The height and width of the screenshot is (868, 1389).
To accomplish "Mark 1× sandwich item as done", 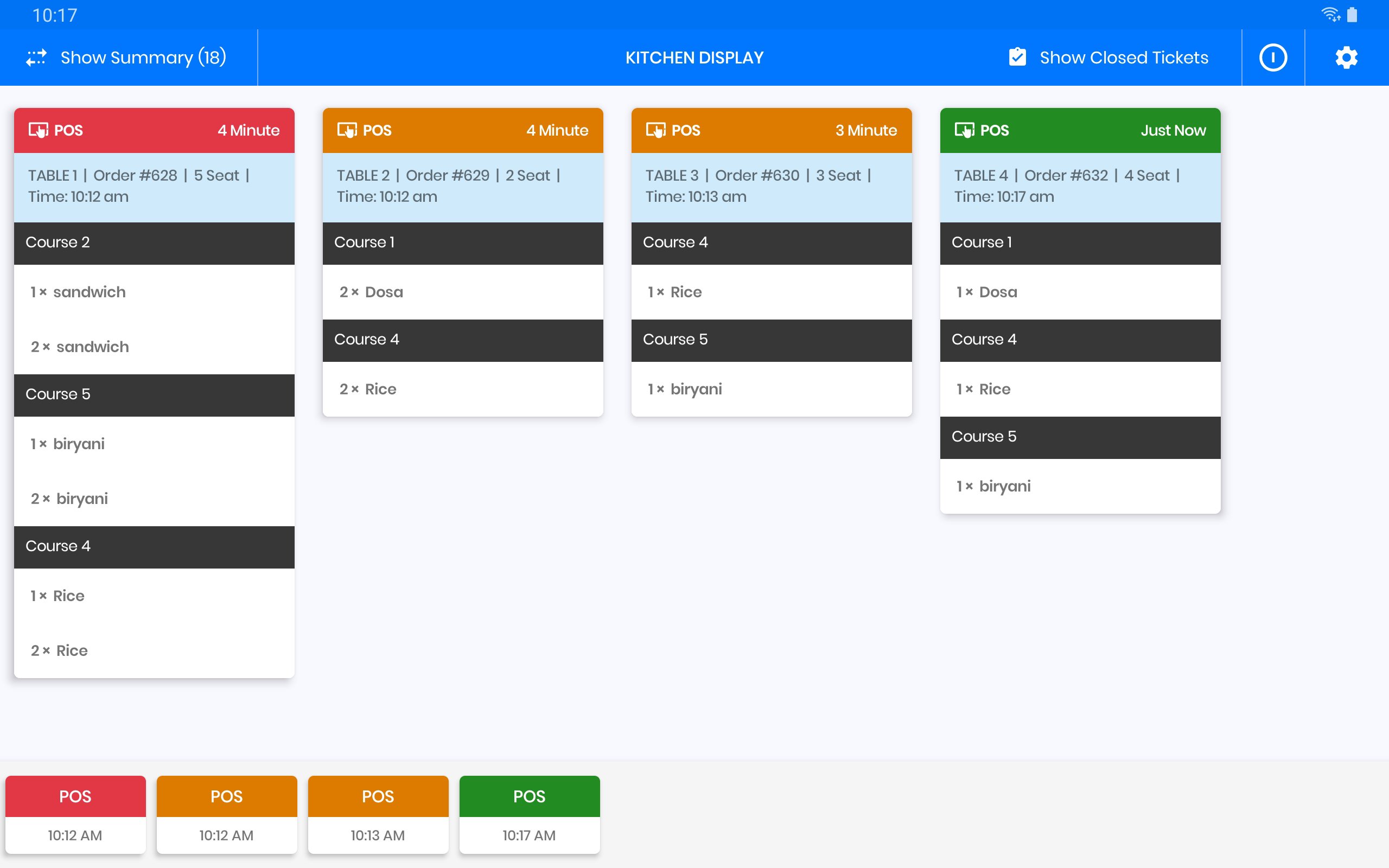I will point(154,292).
